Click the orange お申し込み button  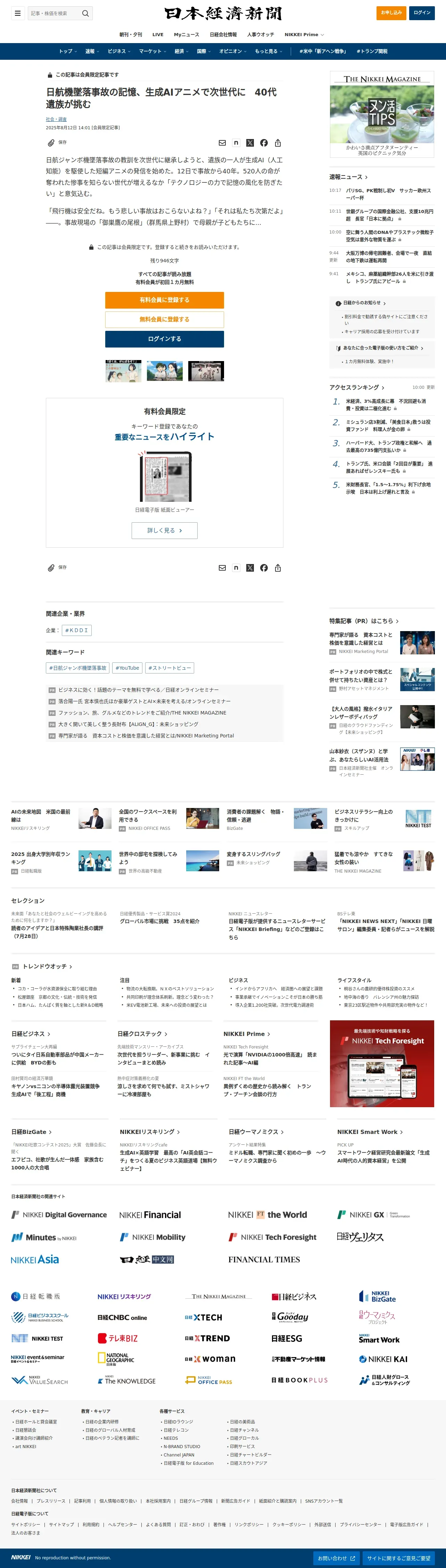391,13
